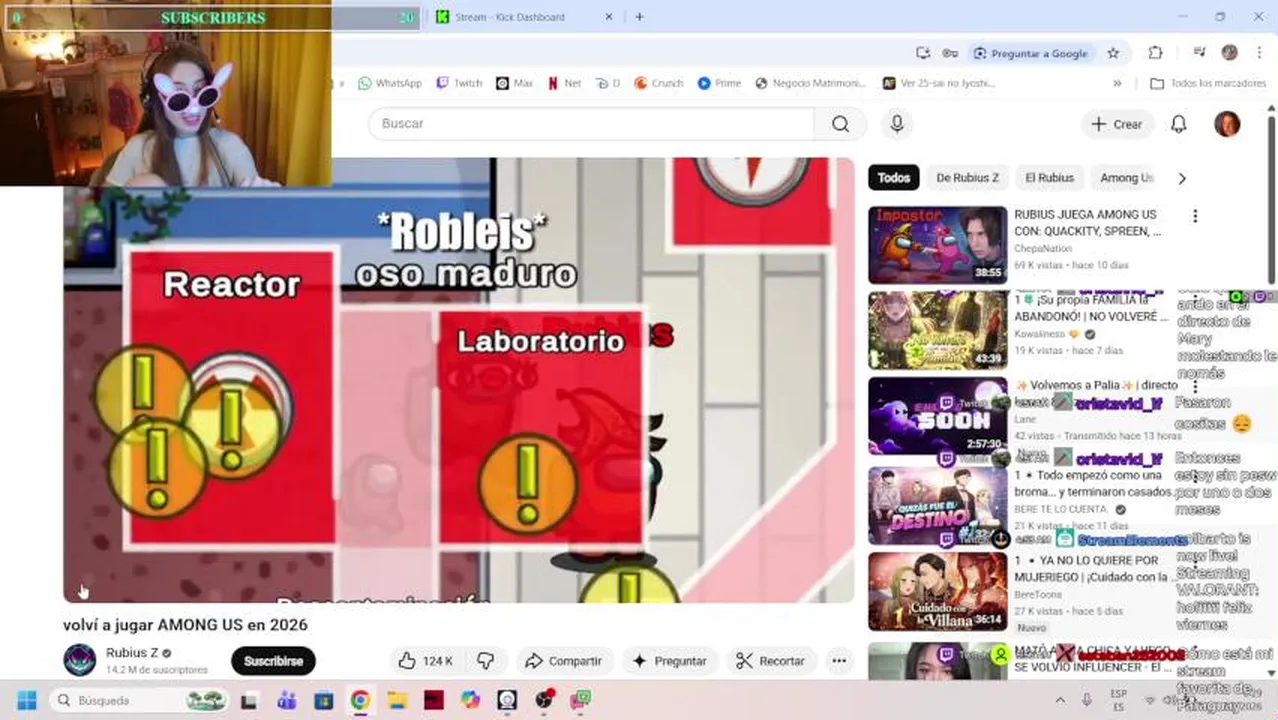This screenshot has width=1278, height=720.
Task: Open options for RUBIUS JUEGA AMONG US video
Action: [1194, 216]
